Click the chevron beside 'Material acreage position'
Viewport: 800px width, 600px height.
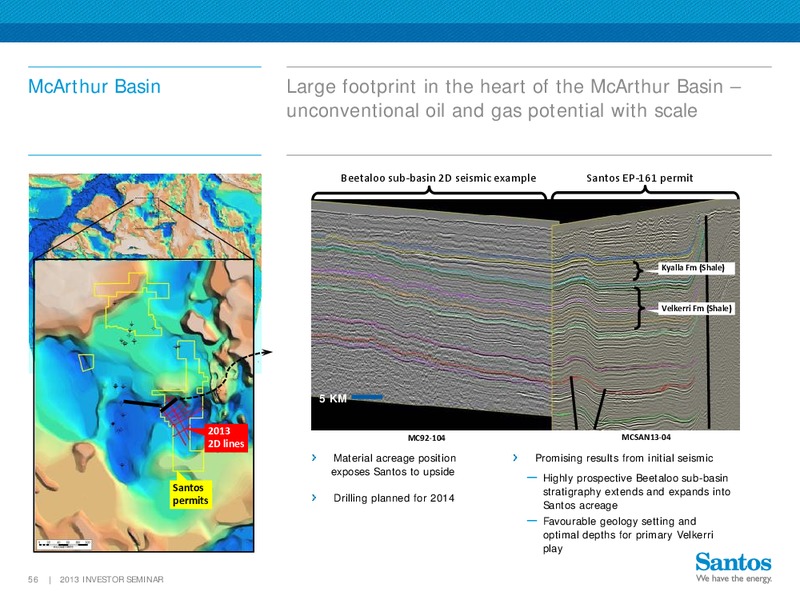(x=314, y=458)
